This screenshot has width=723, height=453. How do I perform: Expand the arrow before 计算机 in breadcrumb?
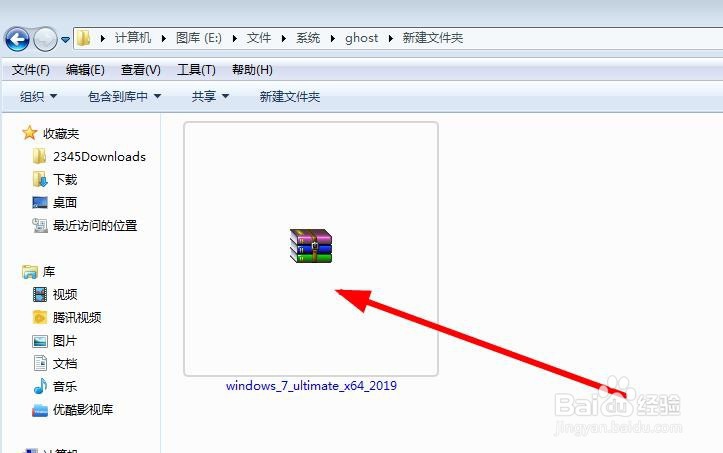coord(102,38)
